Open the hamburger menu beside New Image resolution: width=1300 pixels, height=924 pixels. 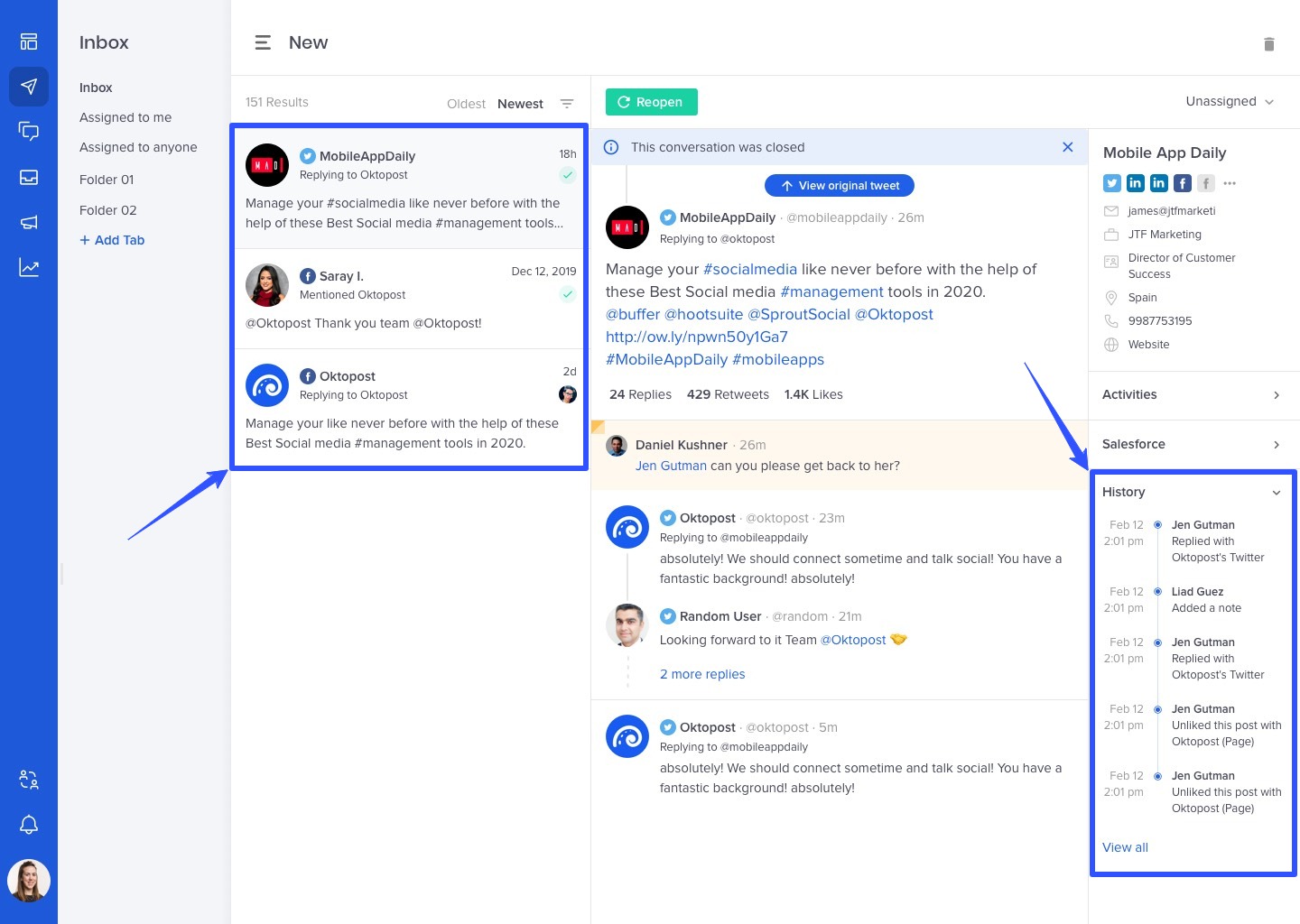coord(262,42)
